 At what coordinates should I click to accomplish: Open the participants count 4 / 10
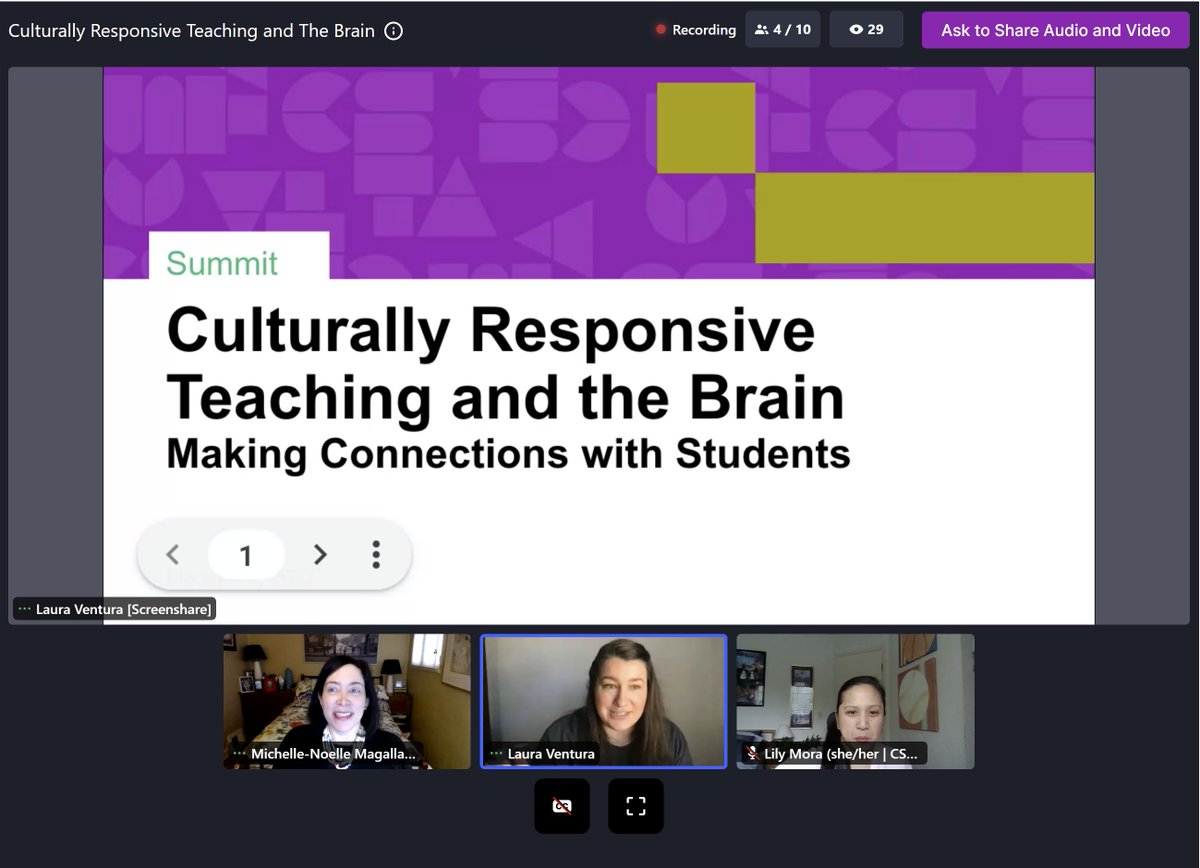(x=783, y=30)
